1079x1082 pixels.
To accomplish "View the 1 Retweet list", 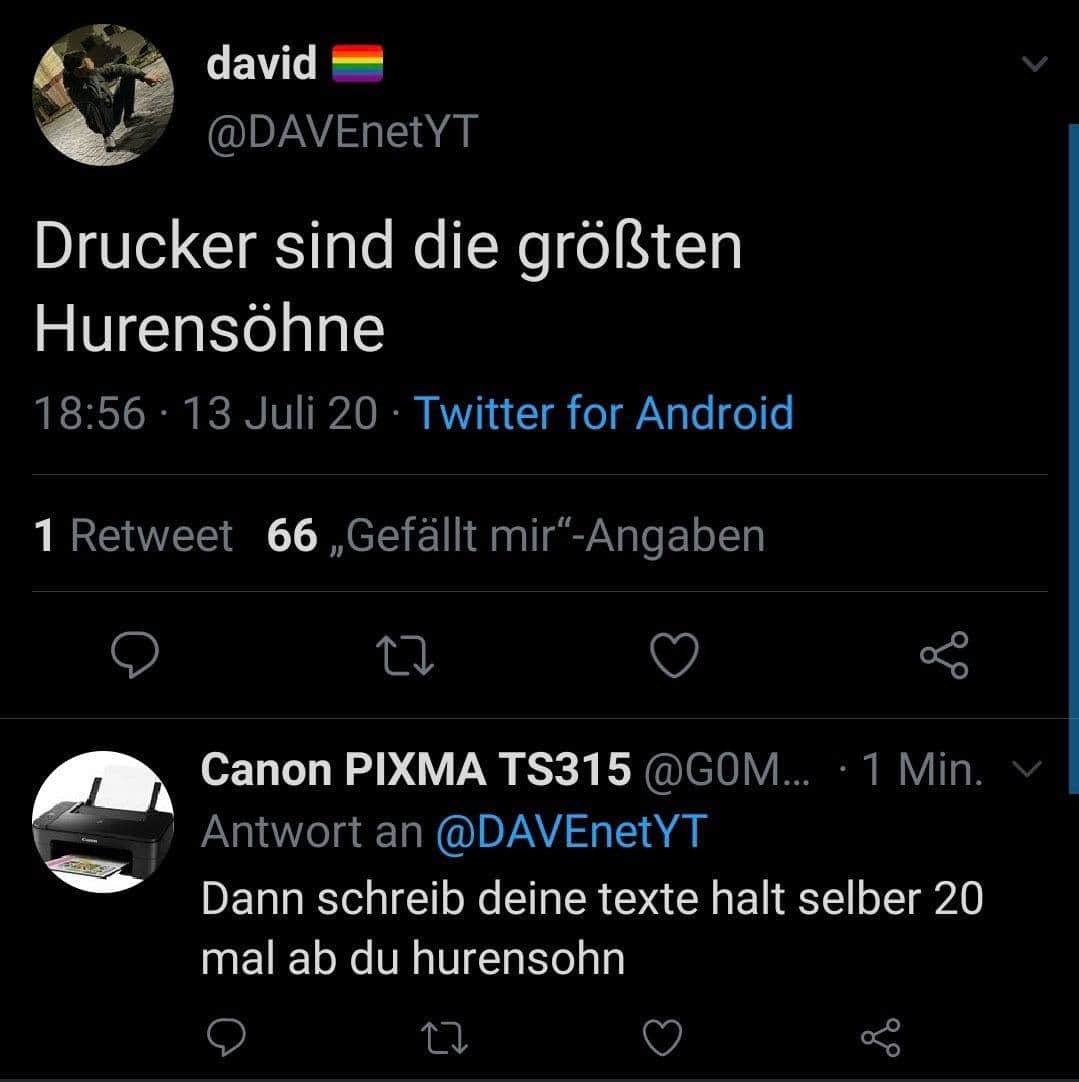I will [133, 536].
